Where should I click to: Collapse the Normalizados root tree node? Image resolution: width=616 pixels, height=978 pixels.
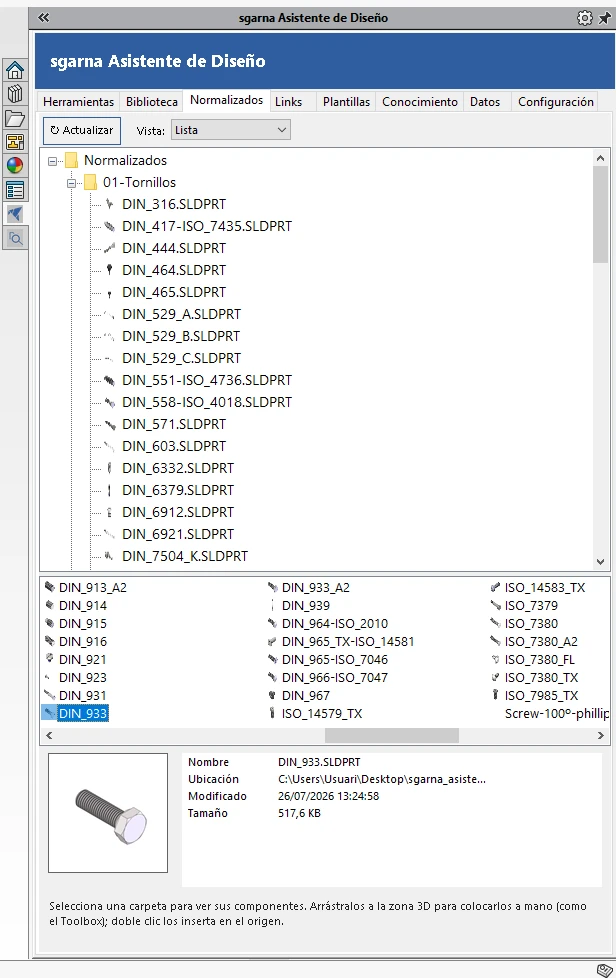coord(52,161)
